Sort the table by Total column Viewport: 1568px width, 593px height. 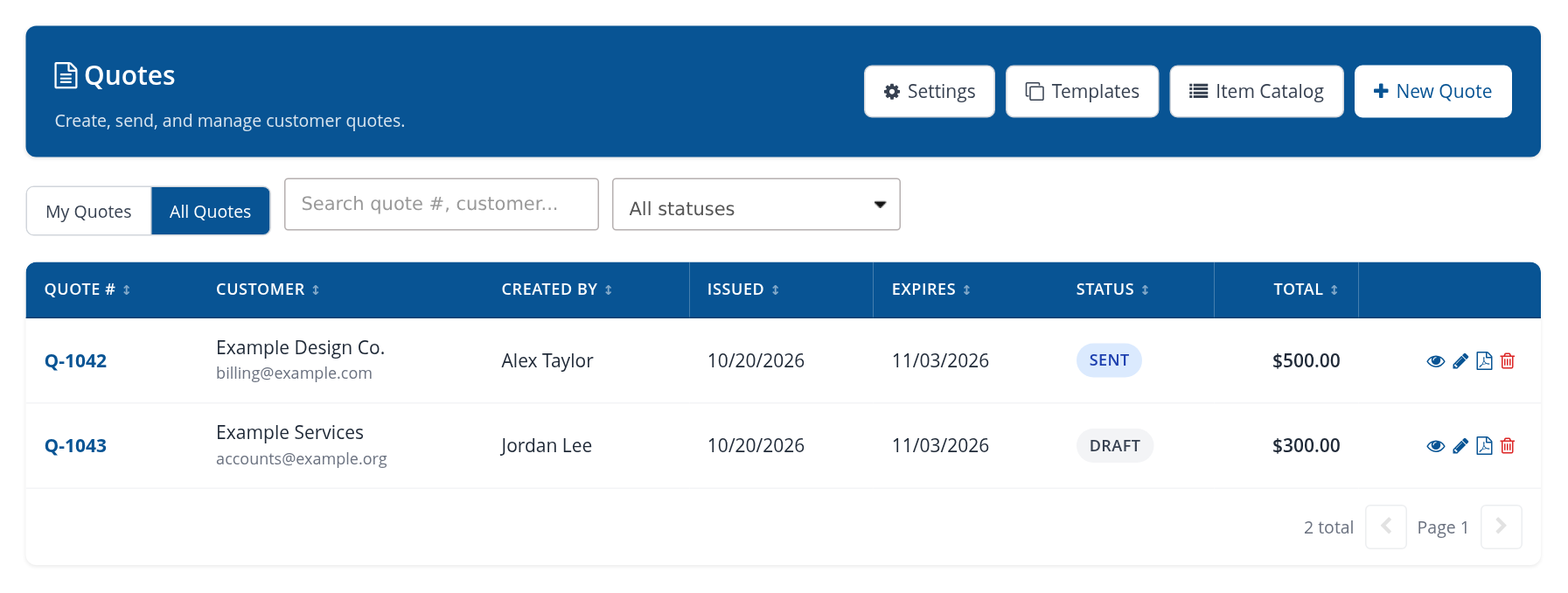click(x=1306, y=290)
